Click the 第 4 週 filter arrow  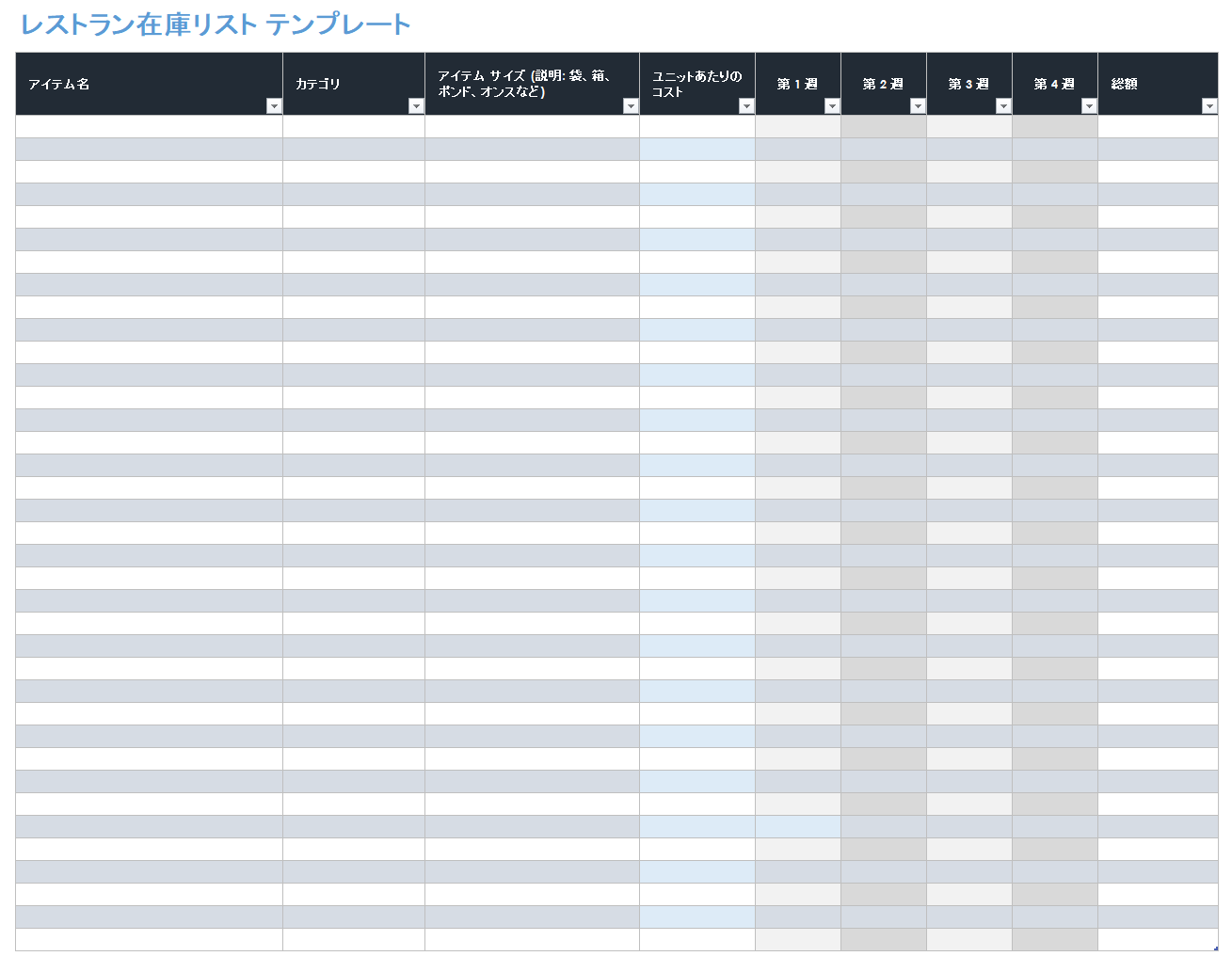[1089, 106]
